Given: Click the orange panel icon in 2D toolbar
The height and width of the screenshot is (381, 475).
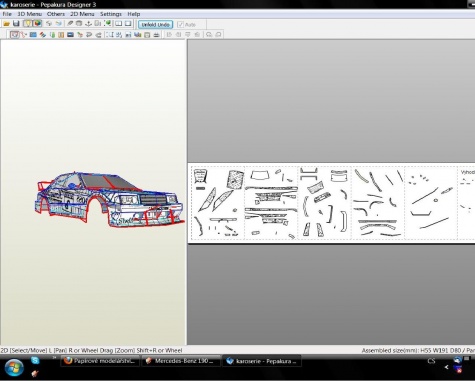Looking at the screenshot, I should point(61,35).
